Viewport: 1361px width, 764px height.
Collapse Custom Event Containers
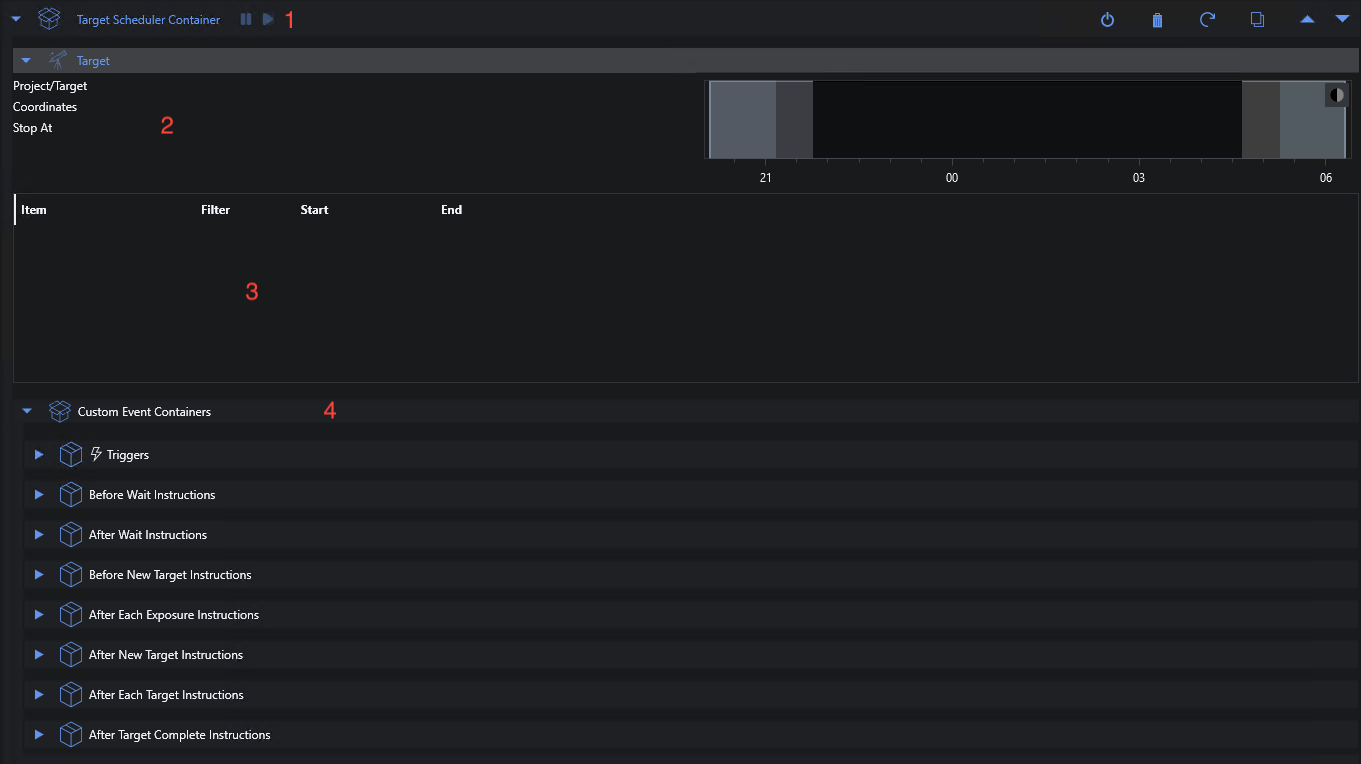coord(27,411)
